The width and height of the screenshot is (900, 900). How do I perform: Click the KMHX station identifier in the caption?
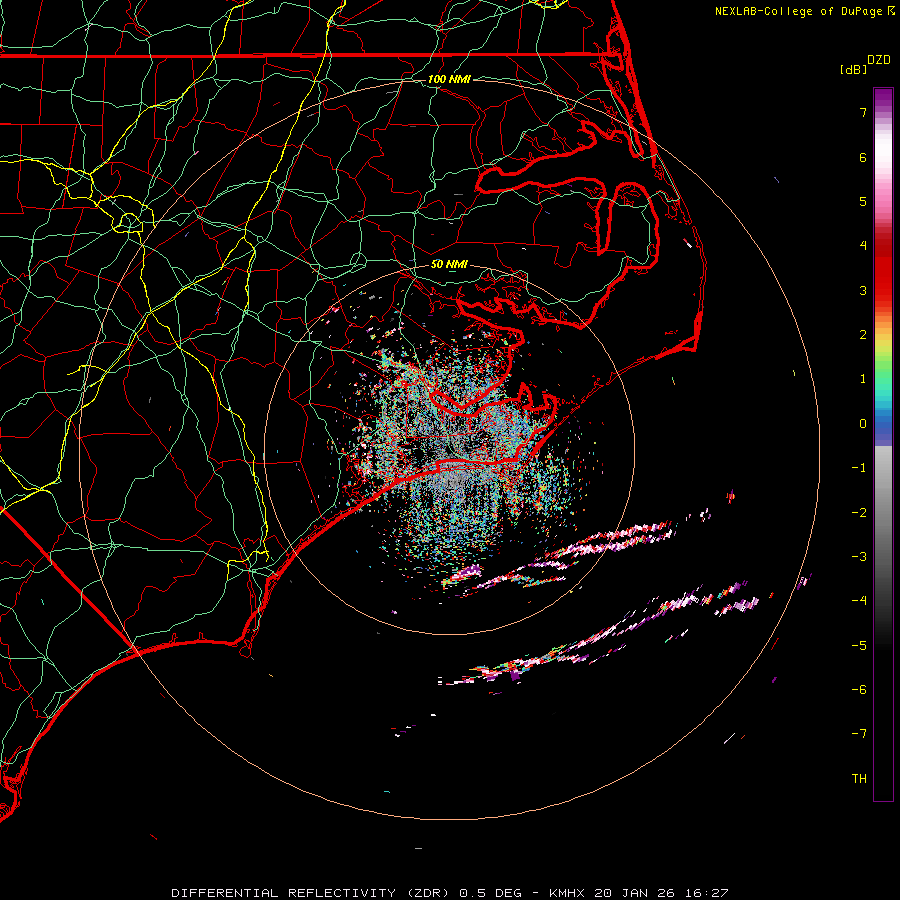click(567, 893)
